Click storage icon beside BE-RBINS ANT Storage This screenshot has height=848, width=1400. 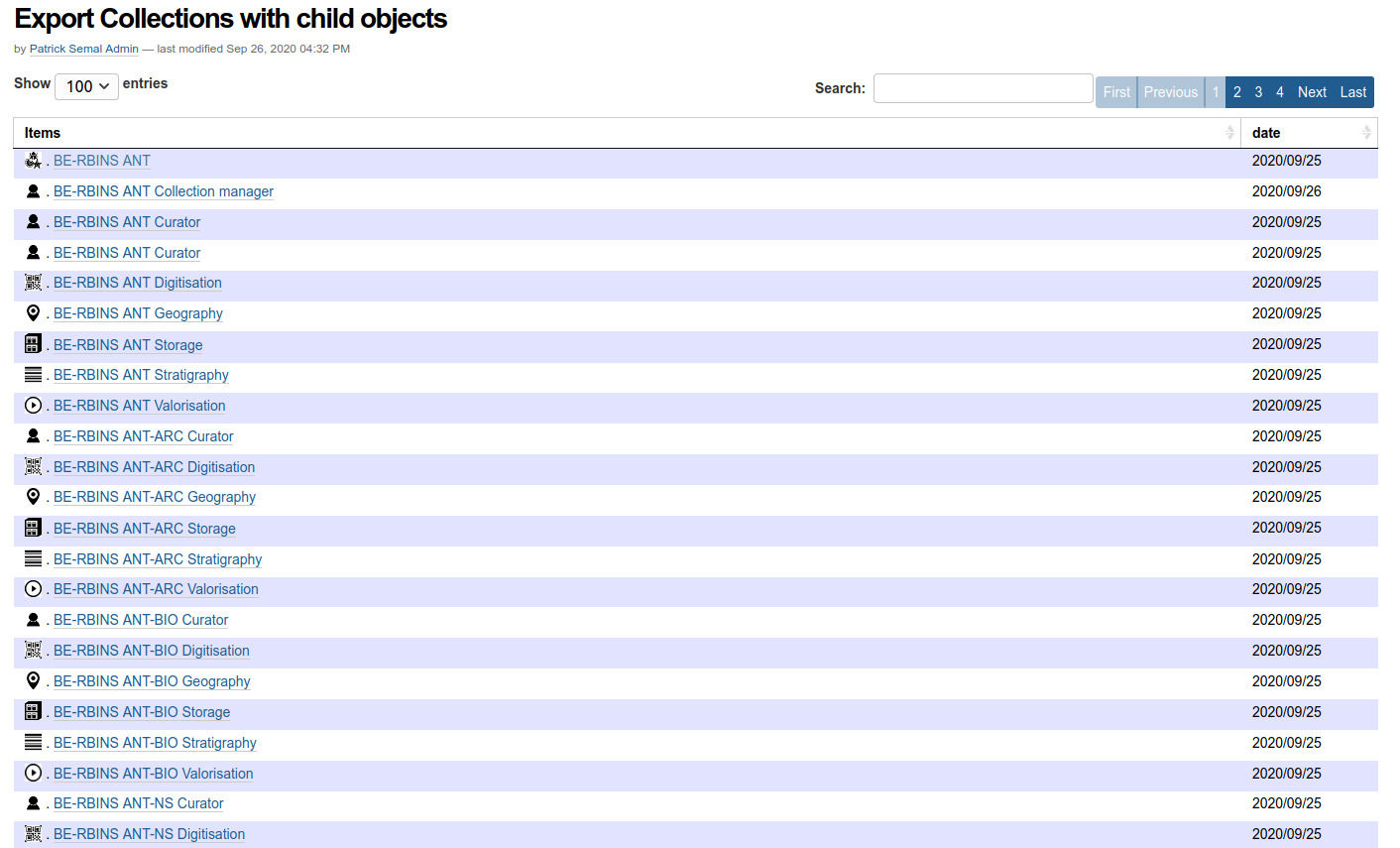[x=33, y=344]
